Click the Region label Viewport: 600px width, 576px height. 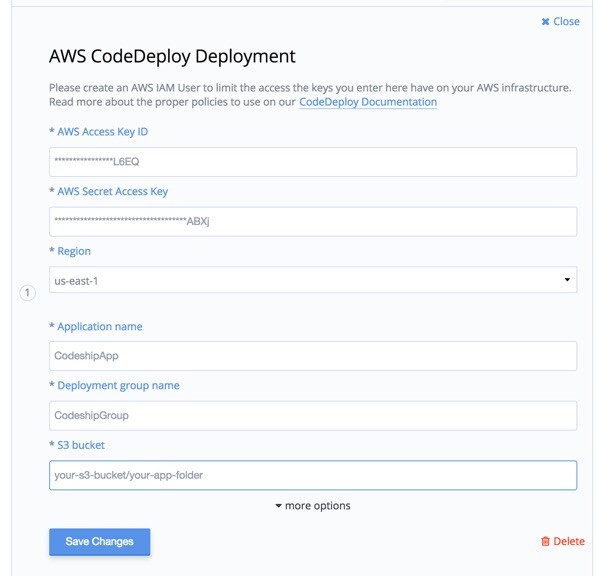click(74, 251)
